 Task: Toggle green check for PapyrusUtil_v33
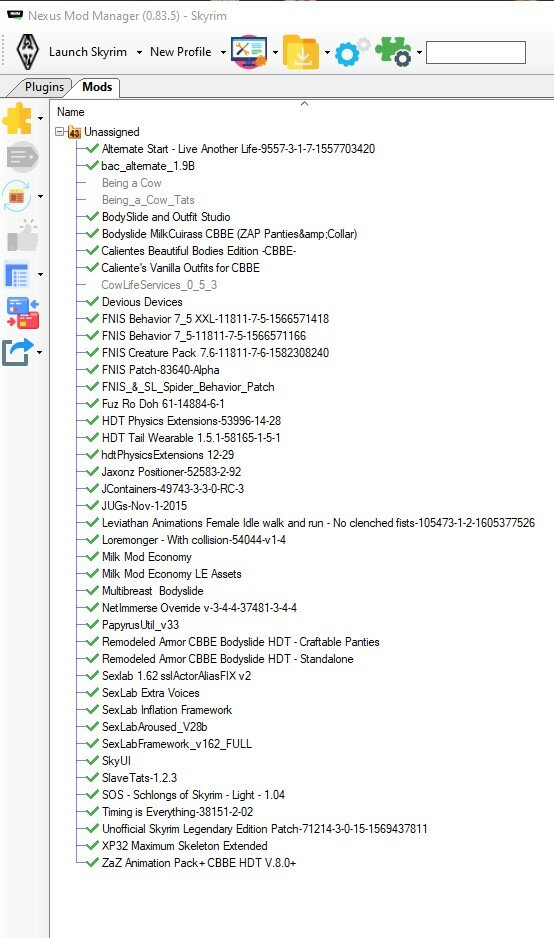coord(92,625)
